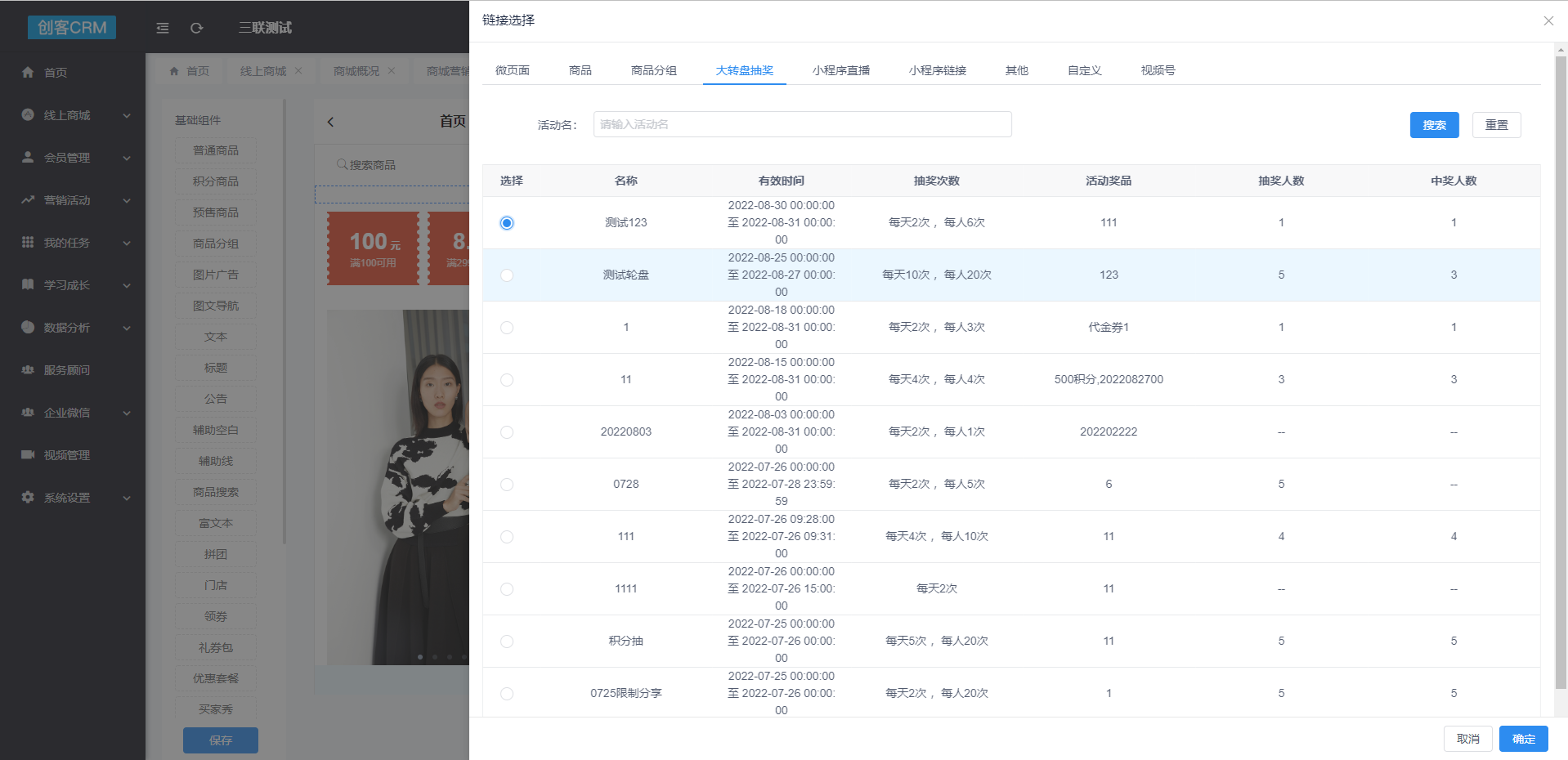Screen dimensions: 1568x760
Task: Click the 视频管理 camera icon
Action: (28, 454)
